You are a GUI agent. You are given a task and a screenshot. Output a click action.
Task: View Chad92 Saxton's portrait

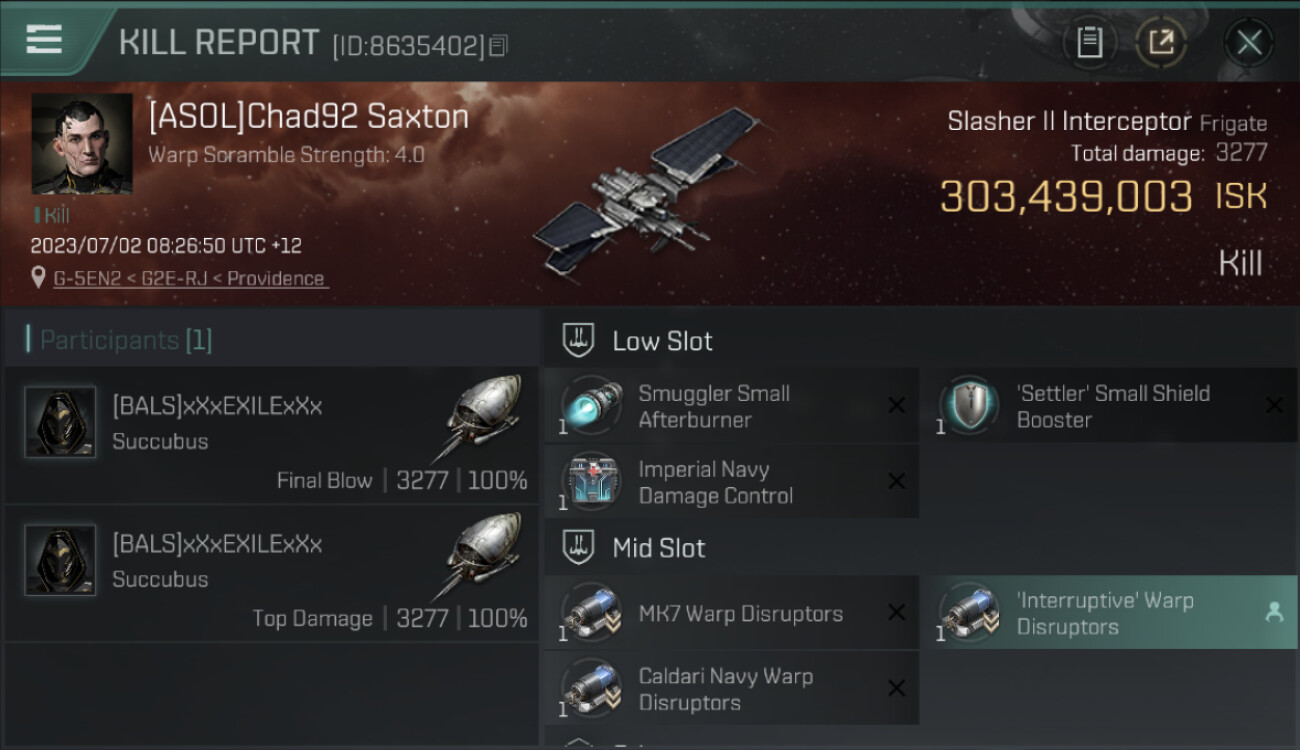coord(82,144)
